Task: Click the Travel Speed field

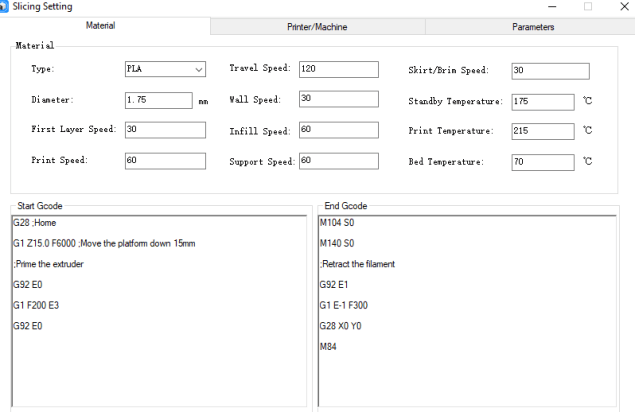Action: point(338,69)
